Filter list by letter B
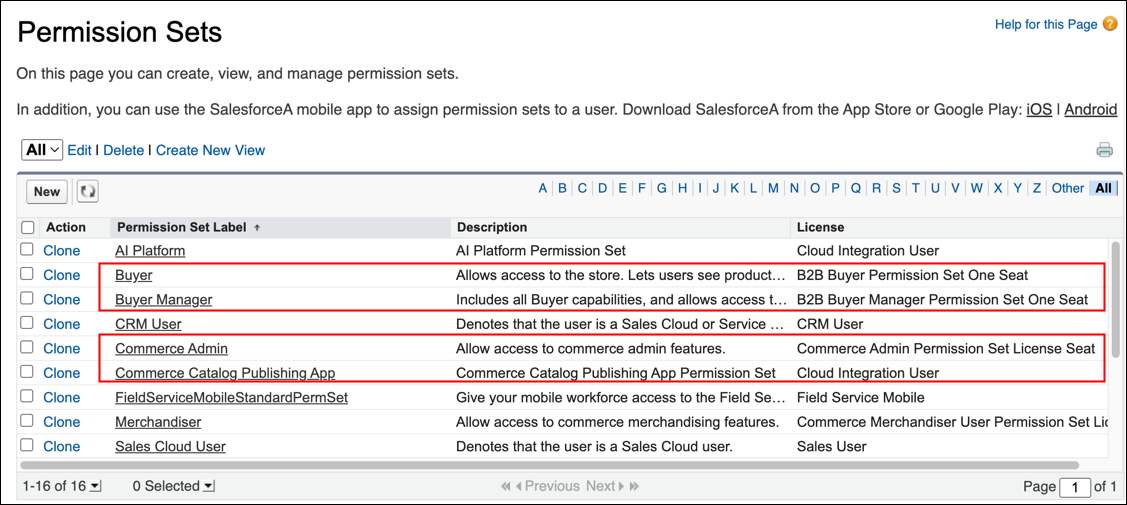The image size is (1127, 505). [x=563, y=188]
